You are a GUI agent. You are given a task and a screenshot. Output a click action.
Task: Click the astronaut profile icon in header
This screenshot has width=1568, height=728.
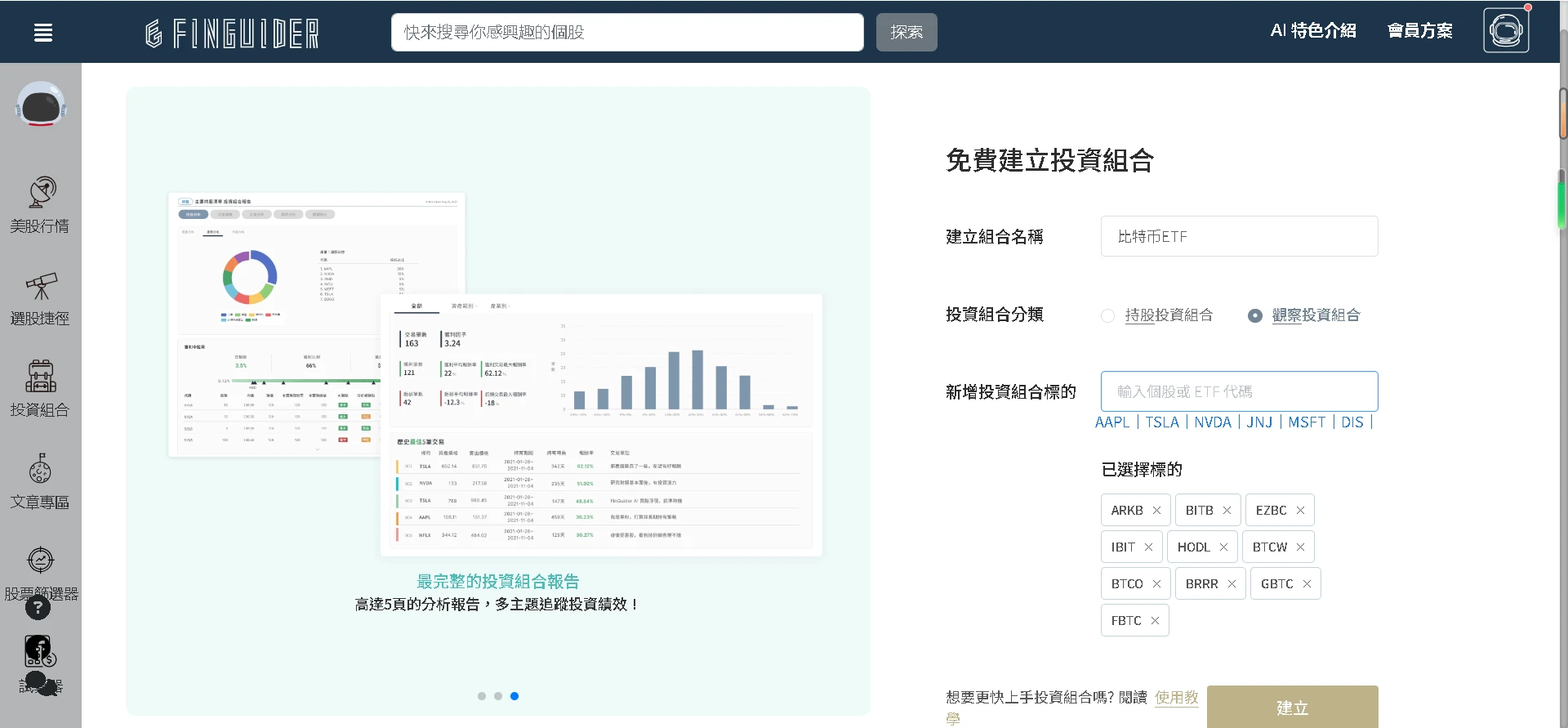(1506, 31)
